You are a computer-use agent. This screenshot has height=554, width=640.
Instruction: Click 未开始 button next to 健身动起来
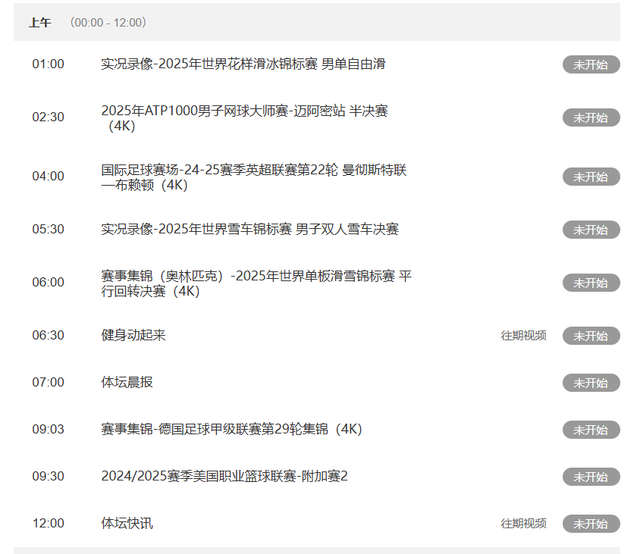(590, 336)
